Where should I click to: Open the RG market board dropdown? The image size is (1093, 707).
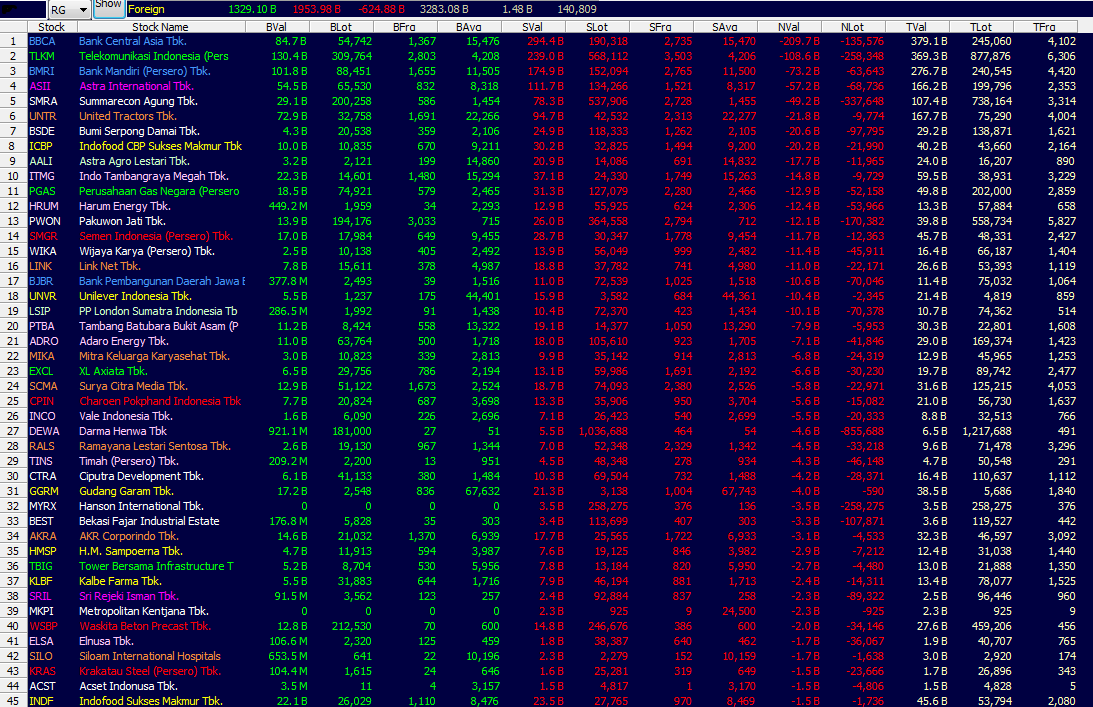point(69,10)
